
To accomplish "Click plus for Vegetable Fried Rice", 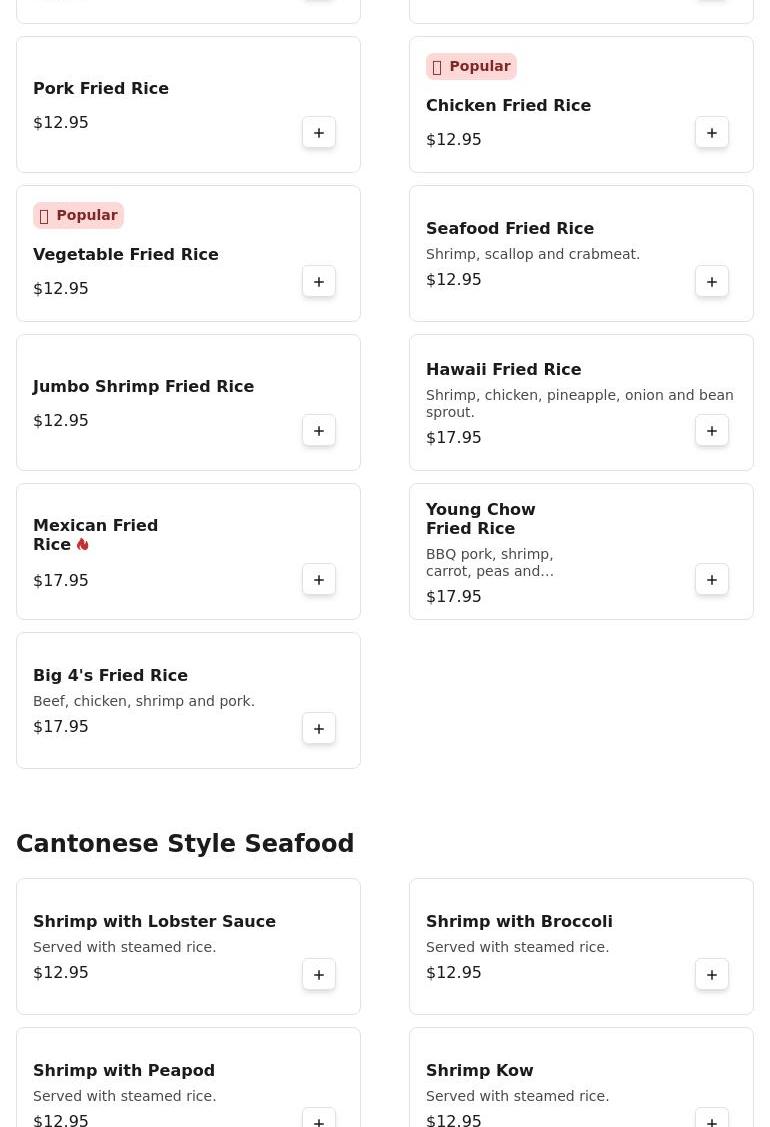I will (x=319, y=282).
